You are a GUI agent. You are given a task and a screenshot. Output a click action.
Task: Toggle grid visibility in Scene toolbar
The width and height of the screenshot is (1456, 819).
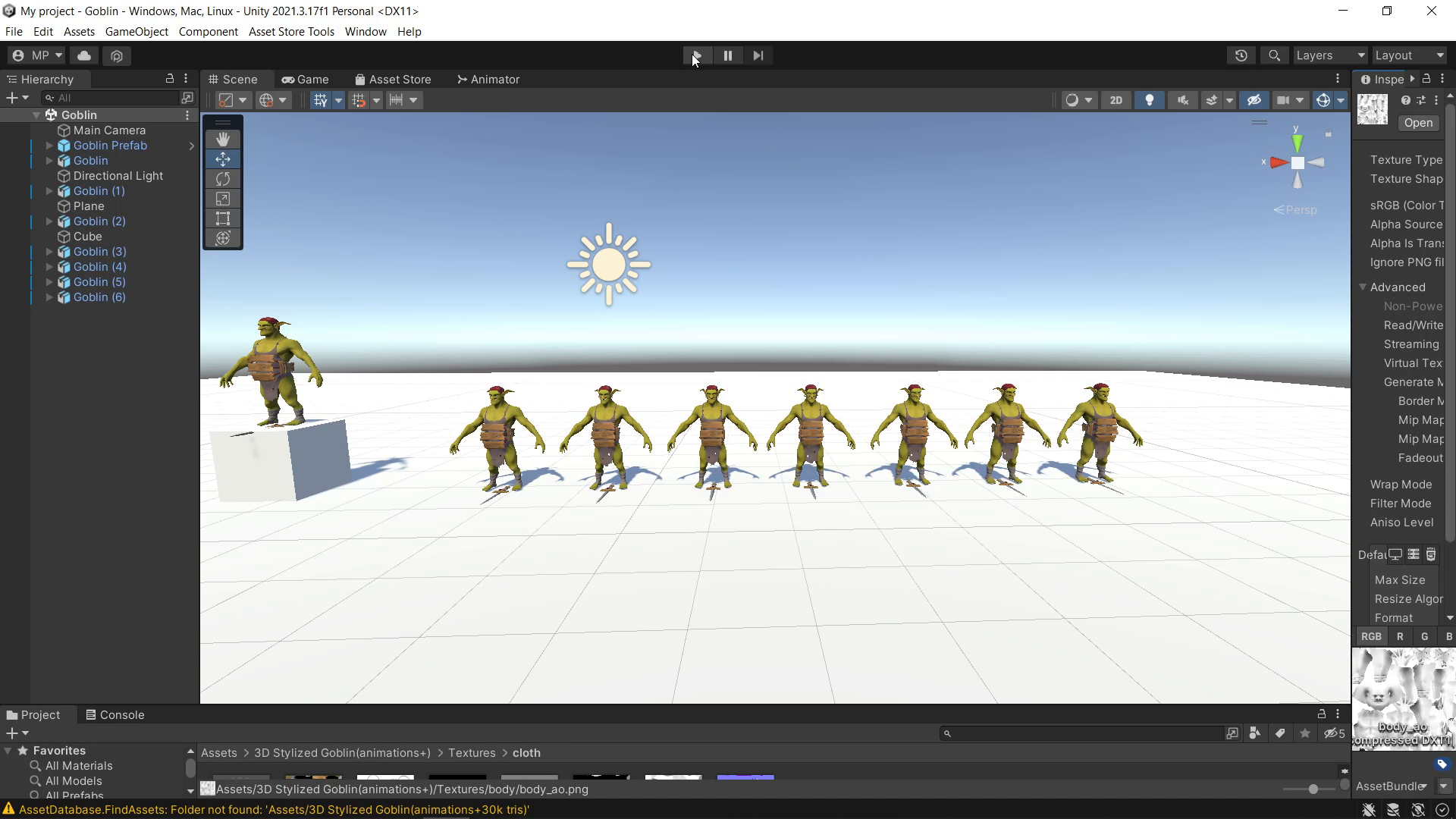[320, 100]
